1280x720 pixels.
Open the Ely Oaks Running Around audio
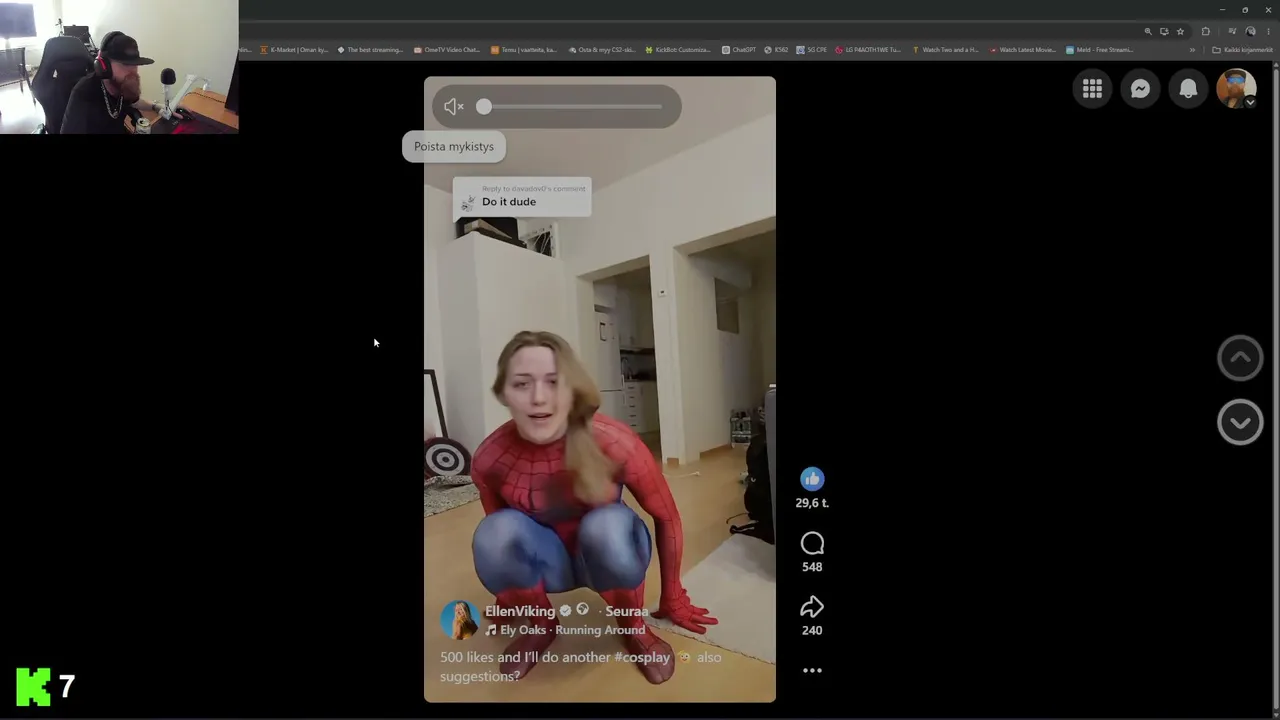(565, 630)
